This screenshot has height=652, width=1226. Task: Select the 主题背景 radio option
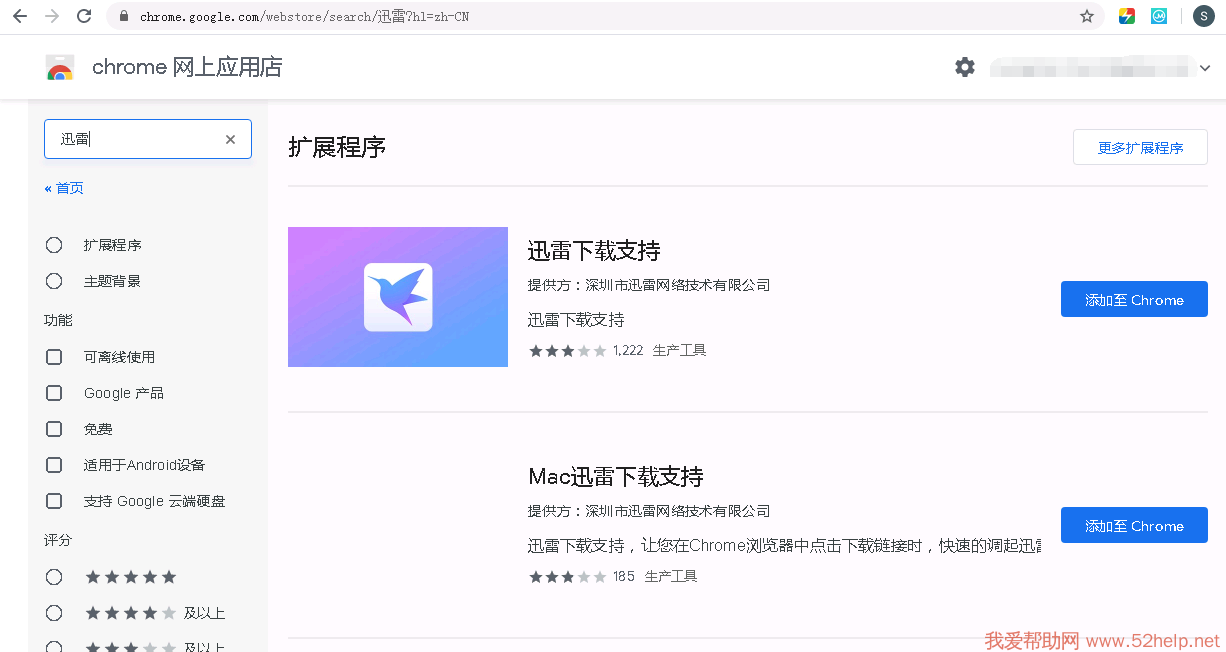point(54,281)
